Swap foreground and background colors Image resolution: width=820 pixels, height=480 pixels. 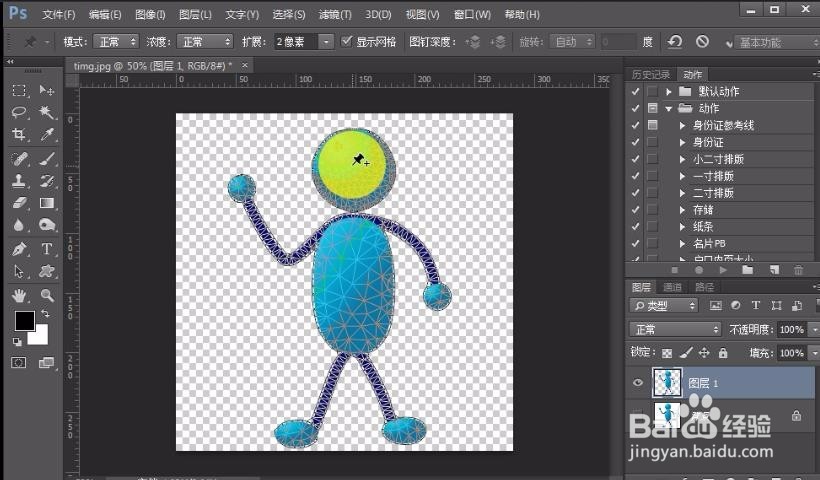(x=45, y=313)
